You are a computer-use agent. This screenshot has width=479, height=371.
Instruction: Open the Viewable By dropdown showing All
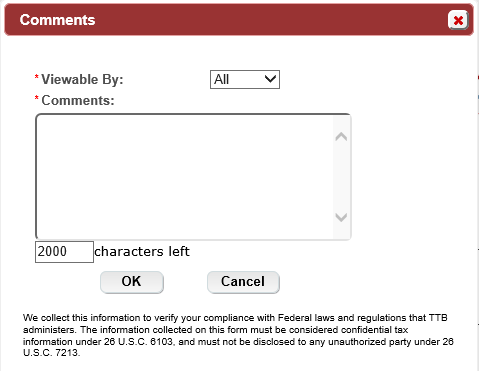245,79
